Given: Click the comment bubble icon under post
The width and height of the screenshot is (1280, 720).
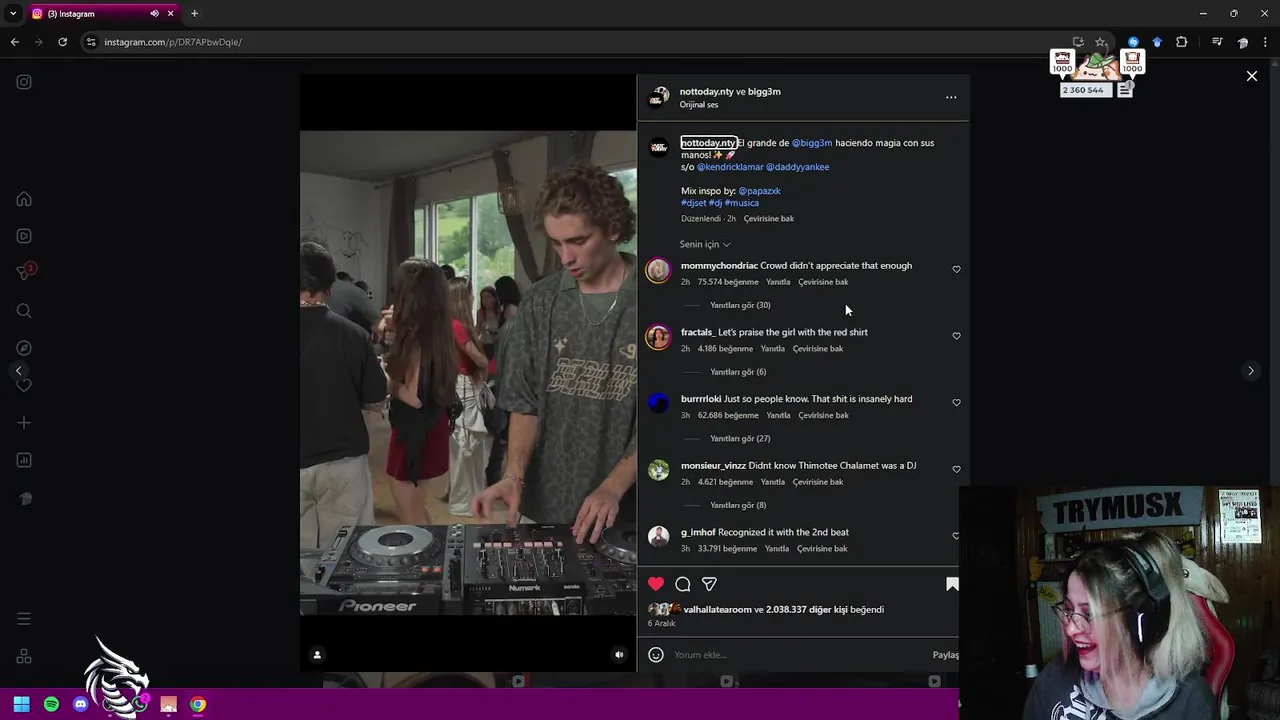Looking at the screenshot, I should 683,584.
